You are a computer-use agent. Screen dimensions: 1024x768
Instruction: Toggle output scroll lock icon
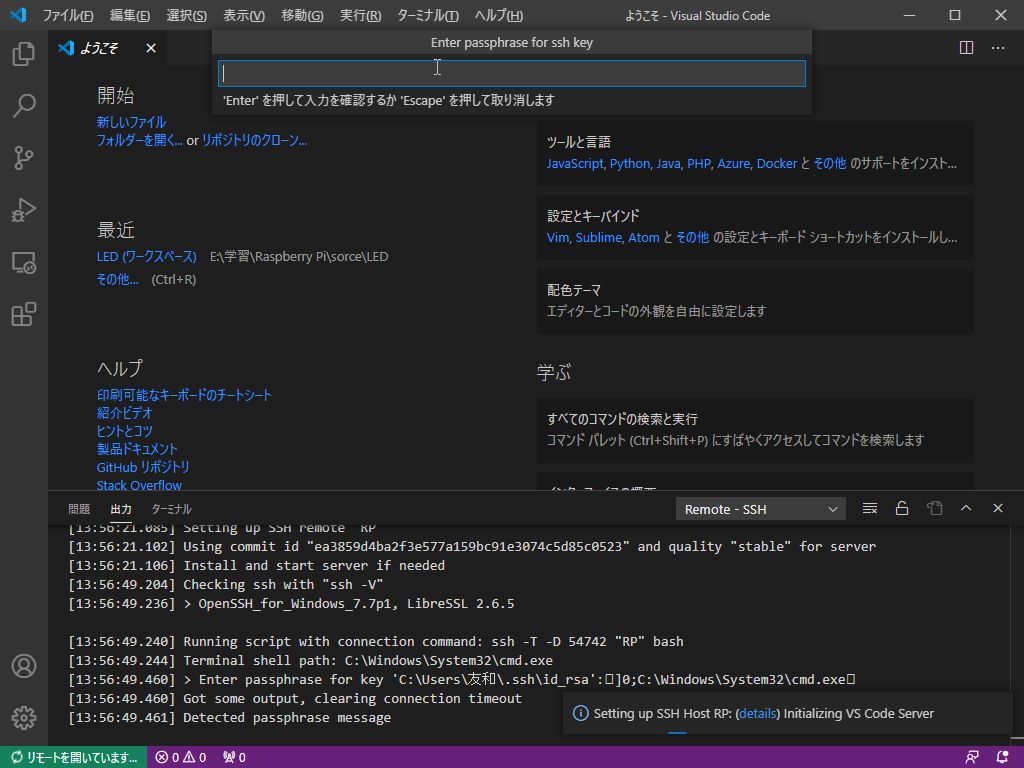tap(902, 508)
